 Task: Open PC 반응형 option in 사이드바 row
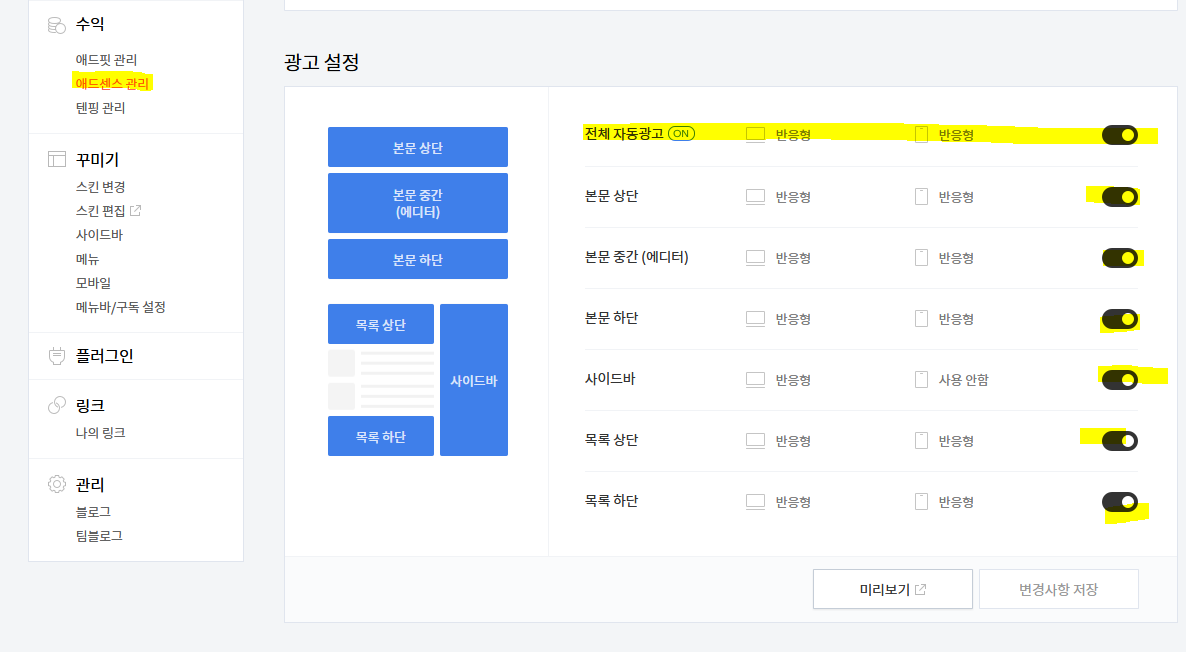click(x=793, y=380)
